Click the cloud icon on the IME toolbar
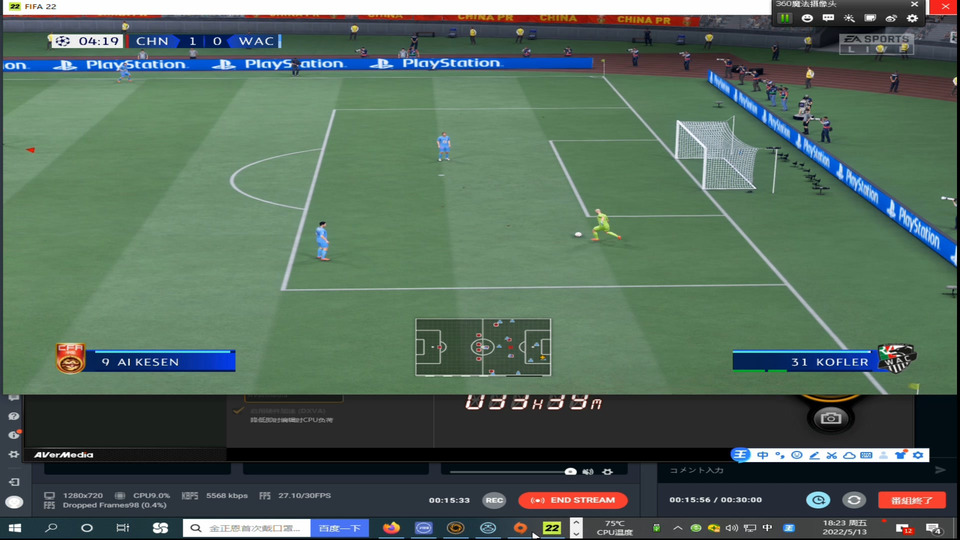Image resolution: width=960 pixels, height=540 pixels. 849,455
